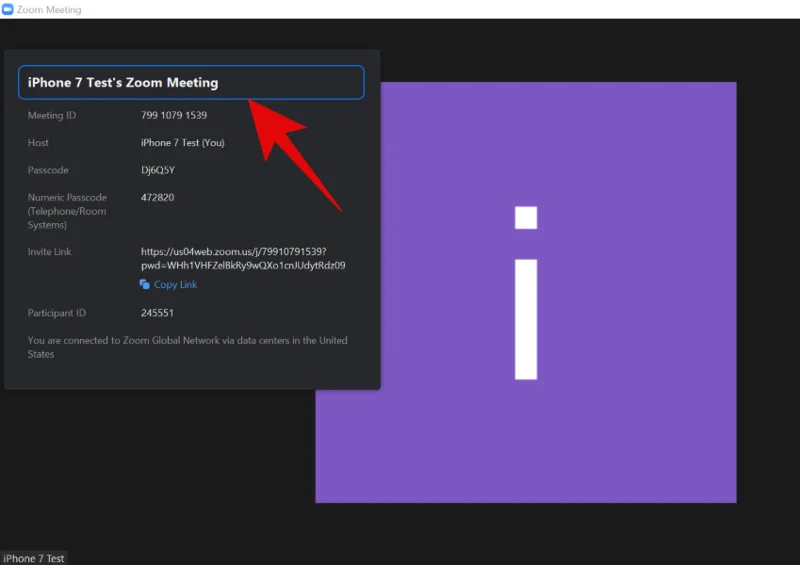This screenshot has height=565, width=800.
Task: Click the copy icon beside Copy Link
Action: tap(145, 285)
